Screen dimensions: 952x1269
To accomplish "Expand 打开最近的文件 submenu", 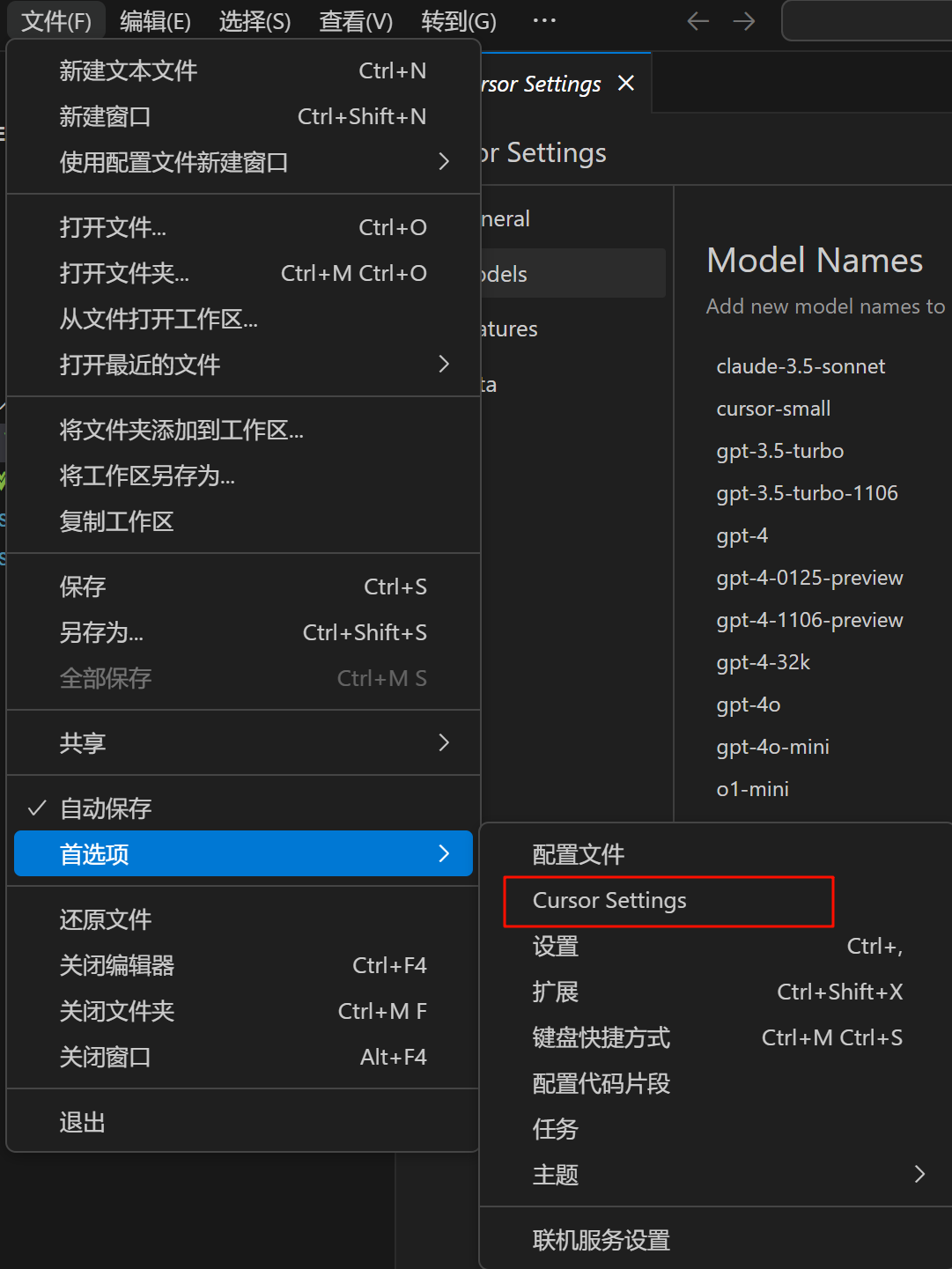I will pos(243,365).
